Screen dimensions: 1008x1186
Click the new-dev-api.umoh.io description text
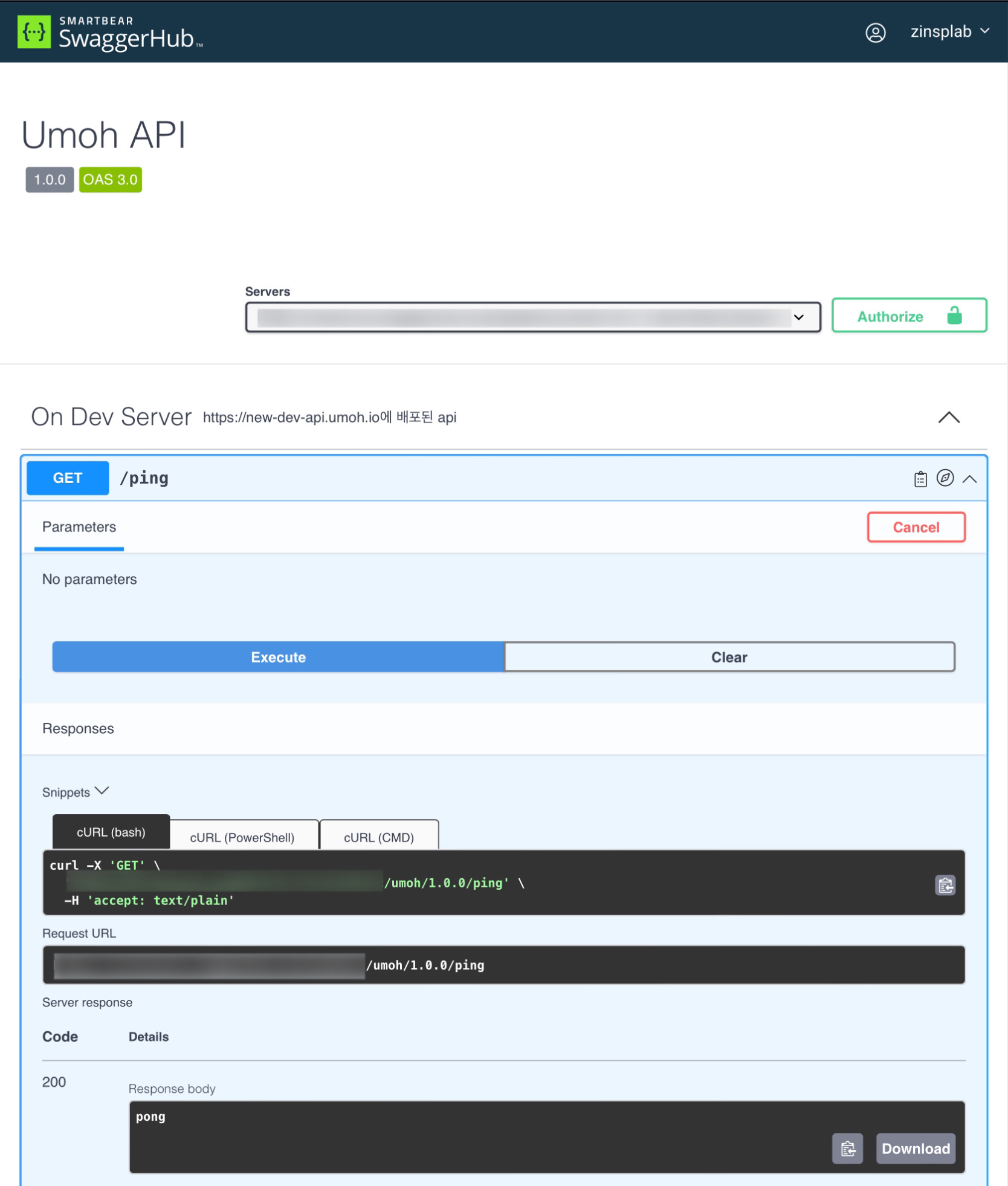click(x=329, y=417)
